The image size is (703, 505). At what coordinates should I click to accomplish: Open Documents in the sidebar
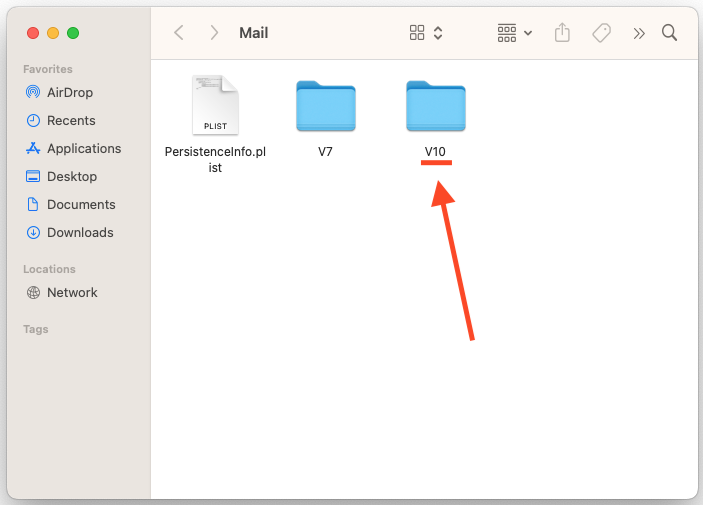coord(81,204)
